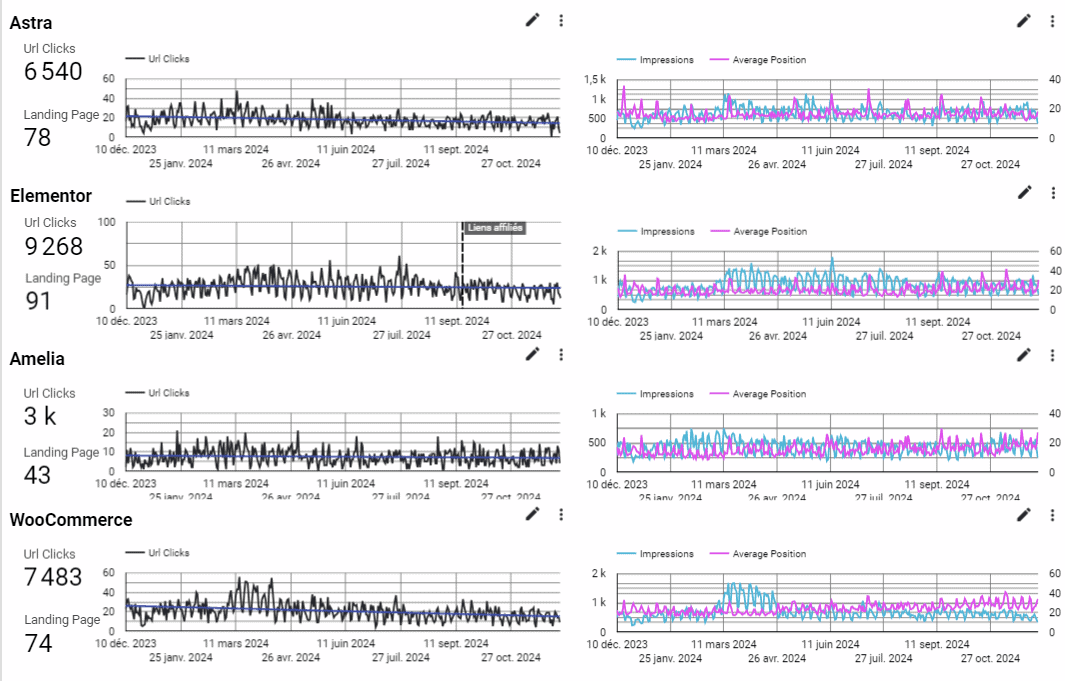The width and height of the screenshot is (1065, 681).
Task: Select the Astra Url Clicks 6 540 scorecard
Action: point(53,71)
